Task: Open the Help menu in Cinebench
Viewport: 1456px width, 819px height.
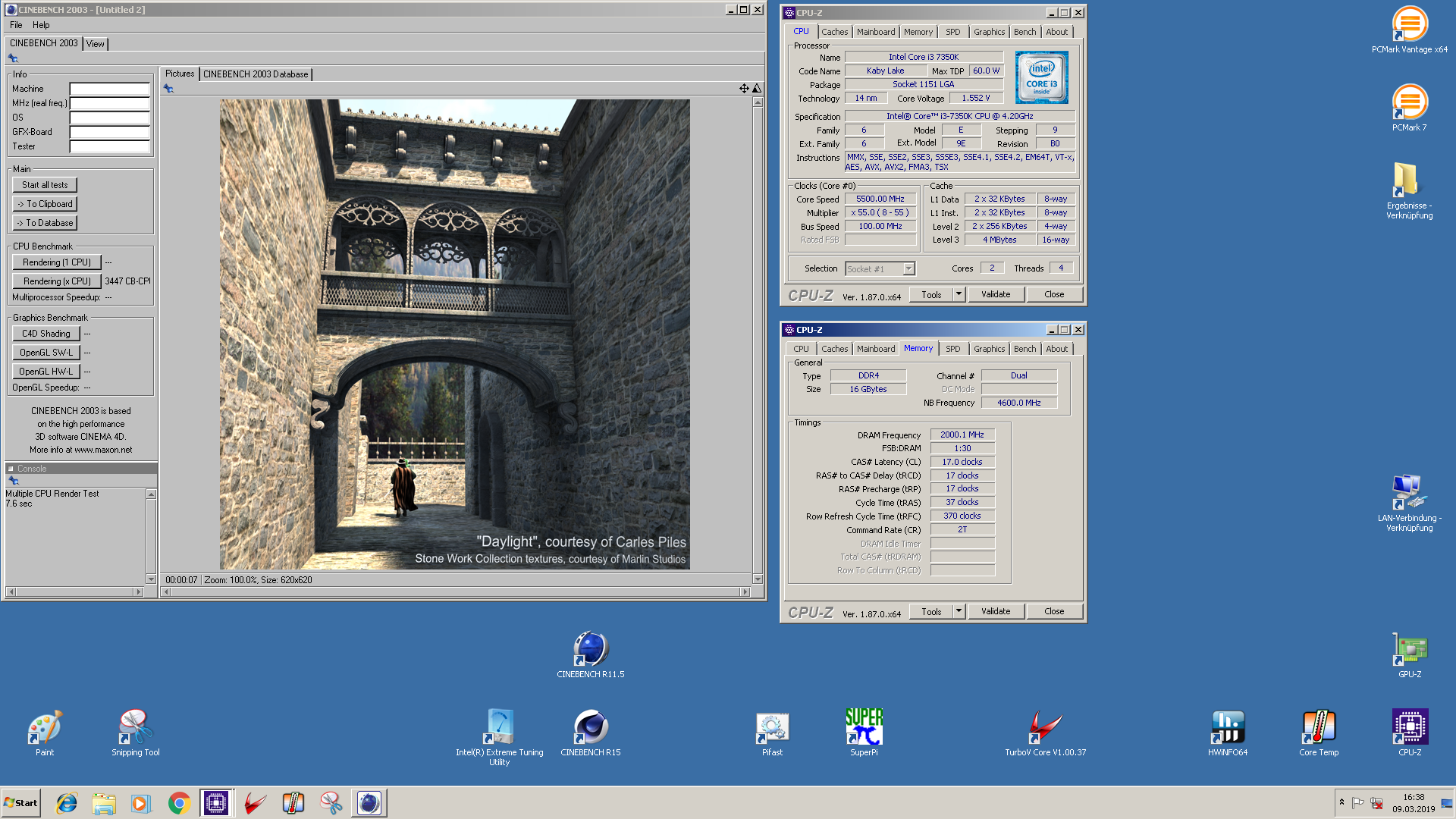Action: pos(41,25)
